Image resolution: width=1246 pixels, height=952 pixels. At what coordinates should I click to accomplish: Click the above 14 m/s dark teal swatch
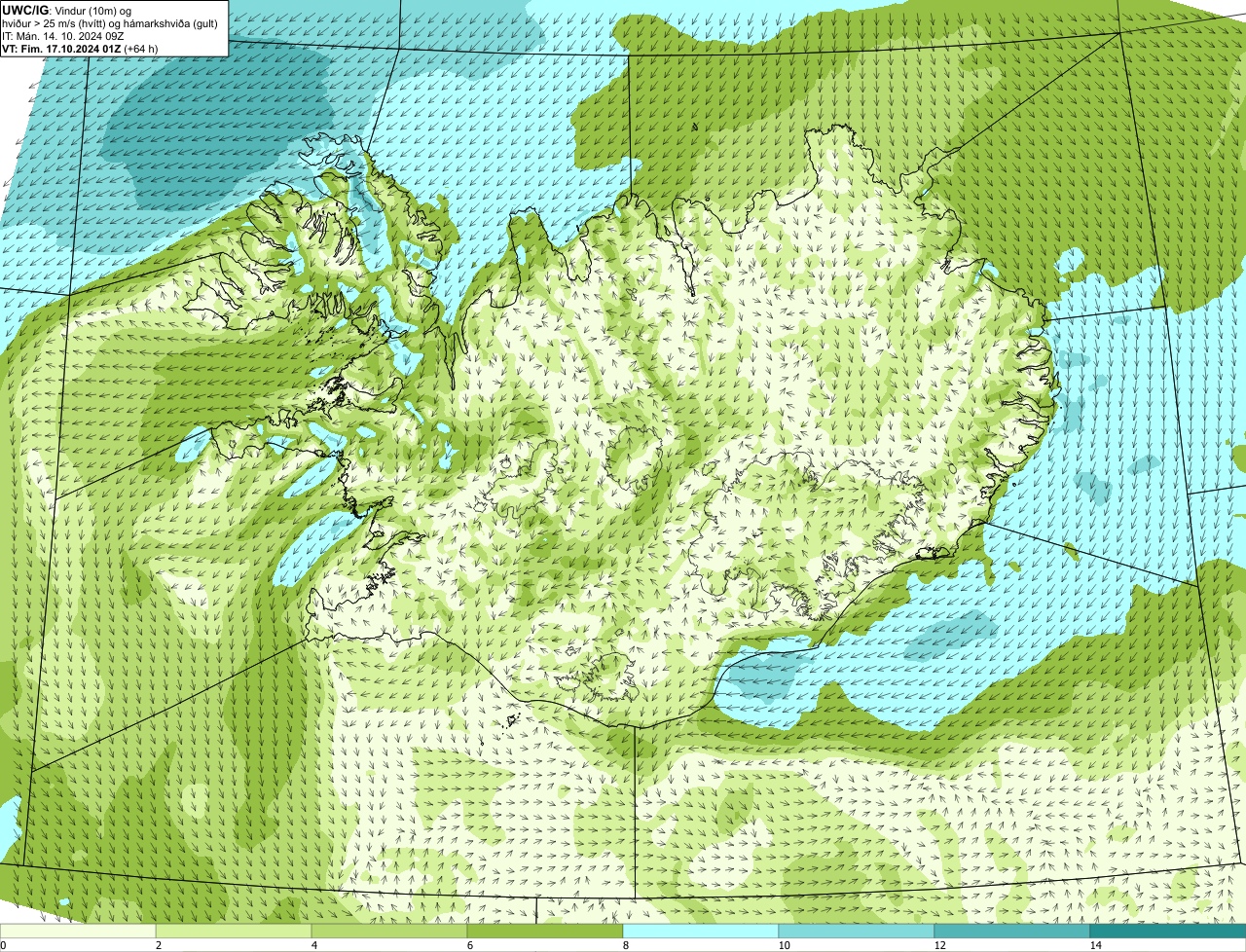point(1168,932)
